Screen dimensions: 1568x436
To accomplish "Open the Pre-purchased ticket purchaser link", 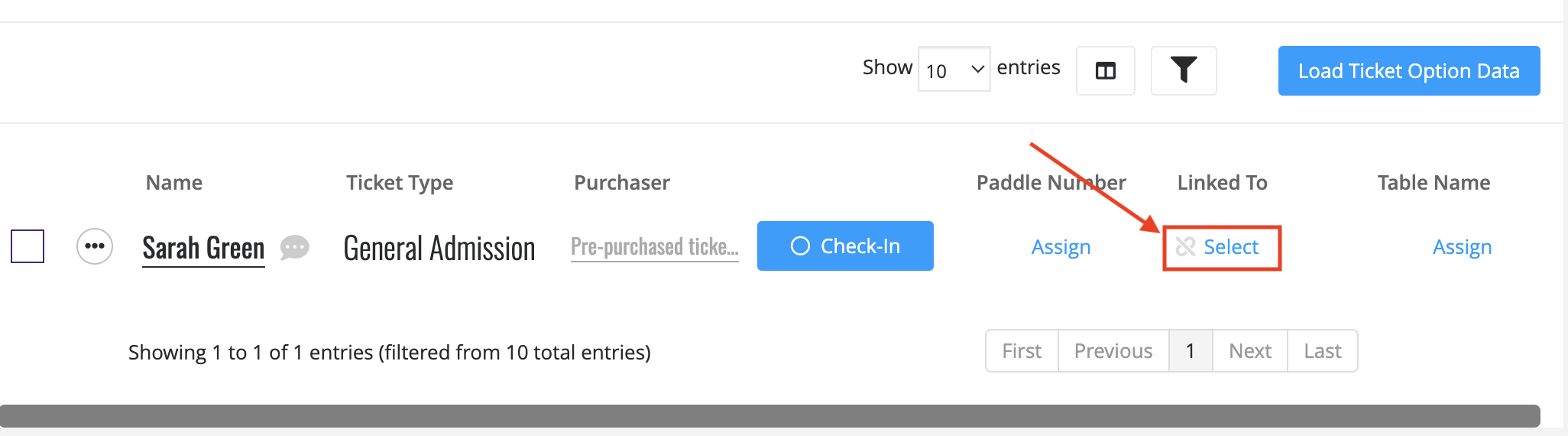I will tap(655, 247).
